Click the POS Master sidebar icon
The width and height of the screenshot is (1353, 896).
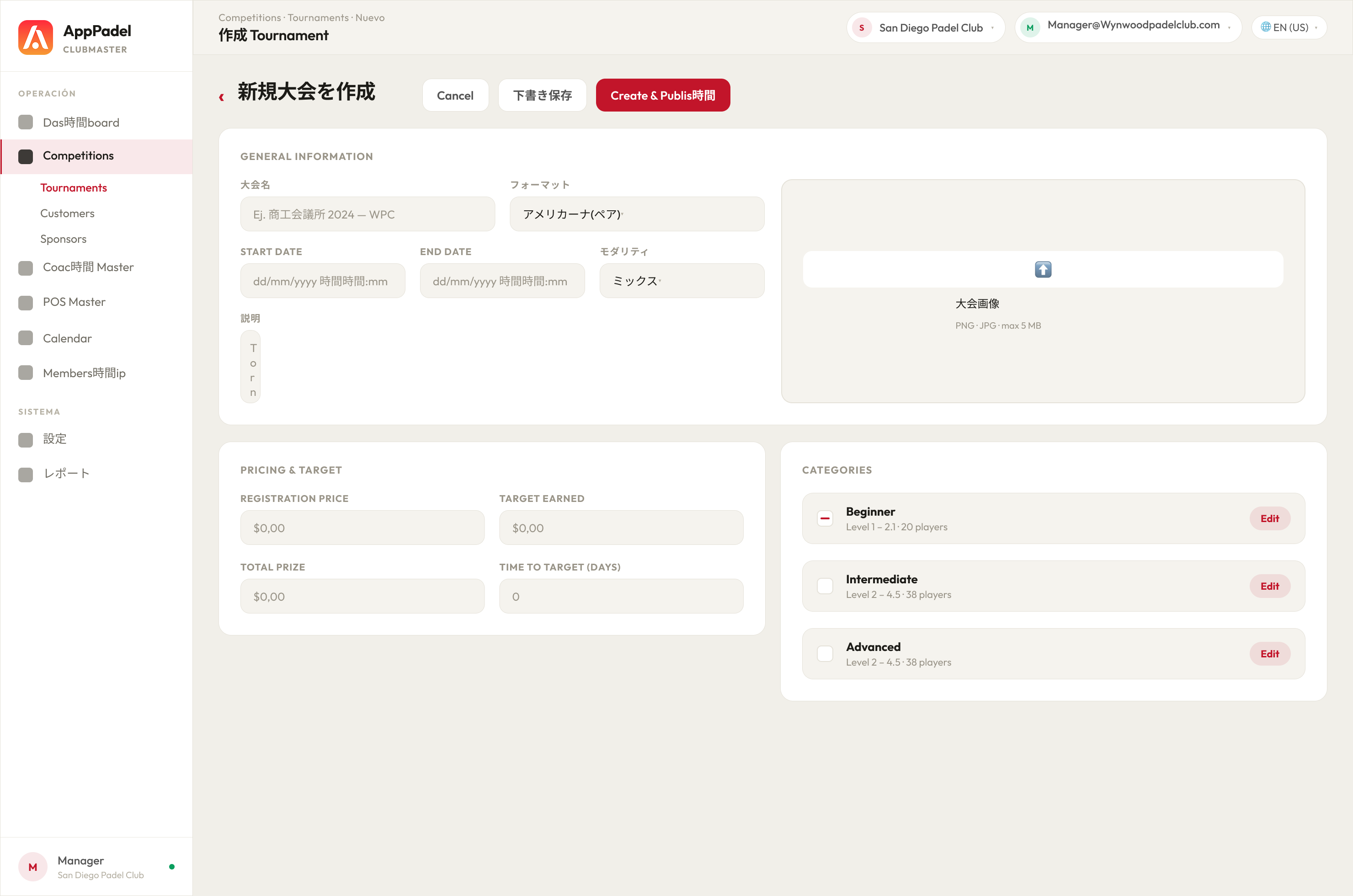click(x=26, y=302)
